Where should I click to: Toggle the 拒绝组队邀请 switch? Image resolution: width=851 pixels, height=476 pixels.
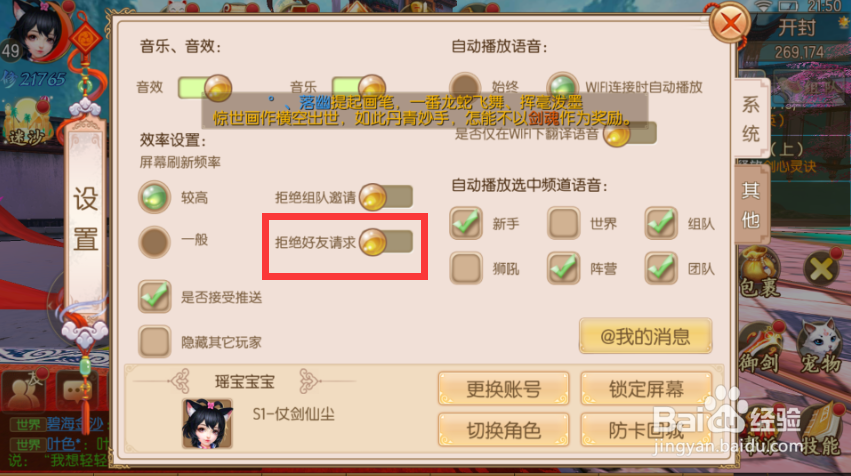tap(386, 196)
